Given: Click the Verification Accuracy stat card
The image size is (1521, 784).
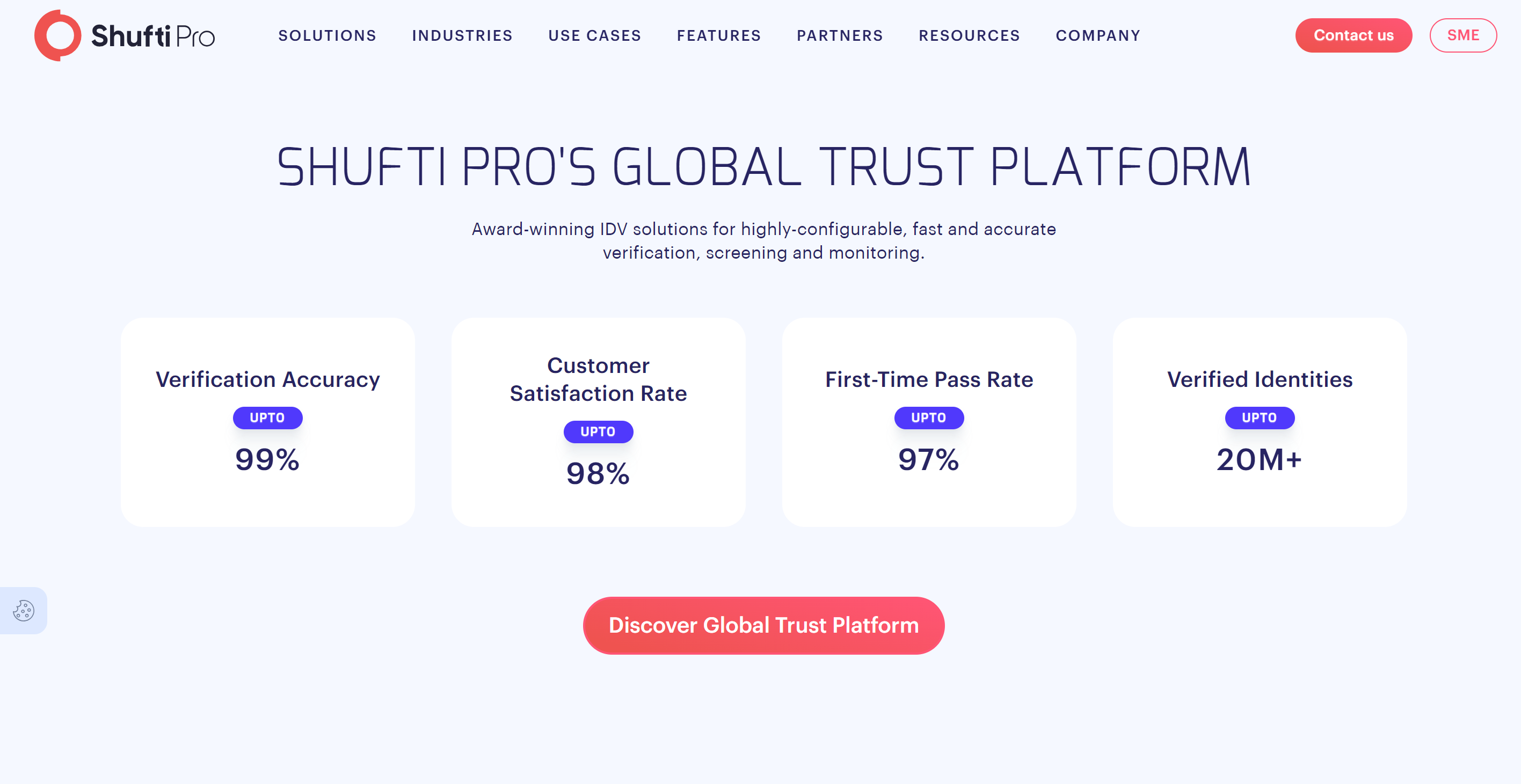Looking at the screenshot, I should 267,421.
